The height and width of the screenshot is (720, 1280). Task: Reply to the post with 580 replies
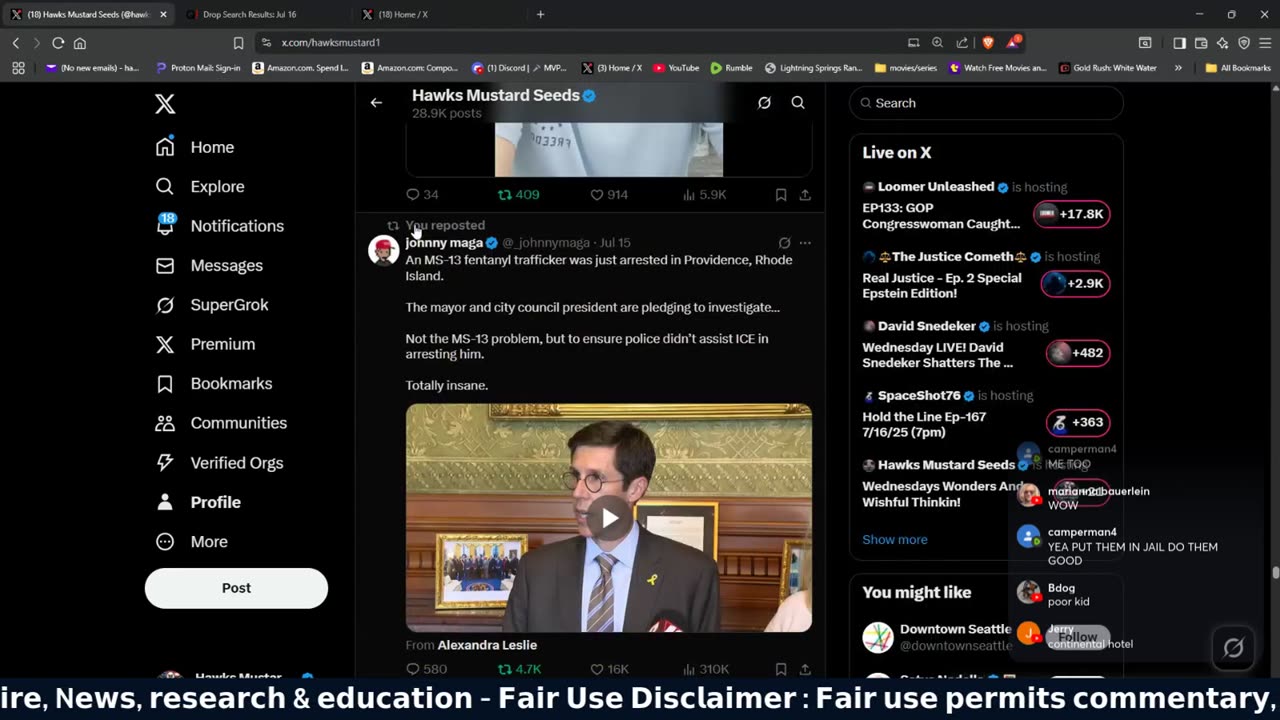pos(426,669)
